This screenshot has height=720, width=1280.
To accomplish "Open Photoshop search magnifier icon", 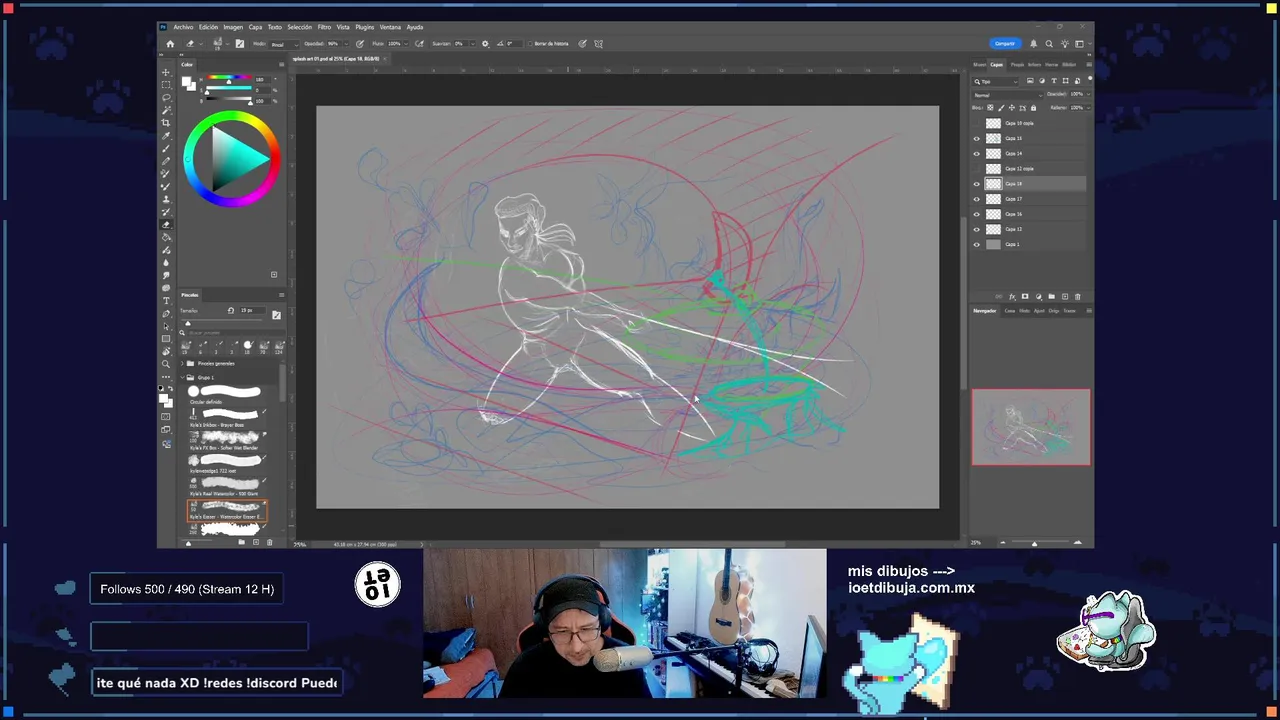I will coord(1049,44).
